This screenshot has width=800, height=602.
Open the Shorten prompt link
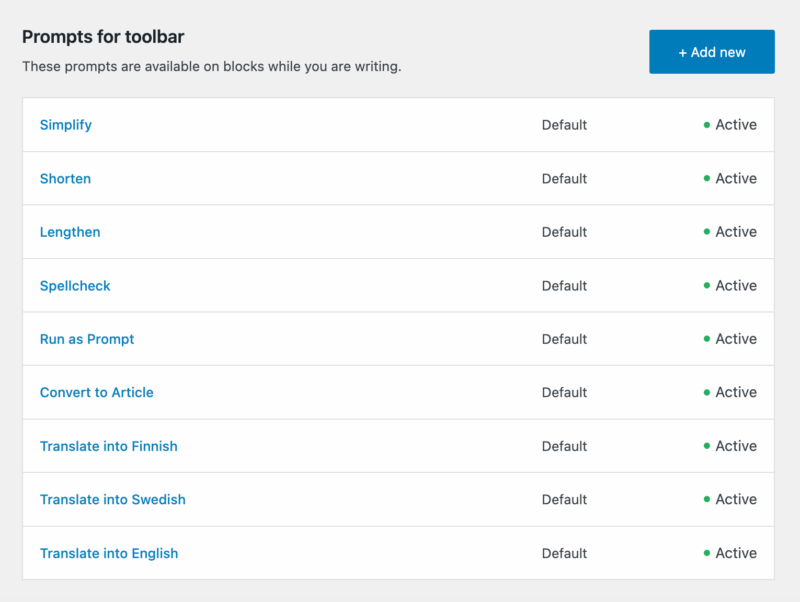[65, 179]
